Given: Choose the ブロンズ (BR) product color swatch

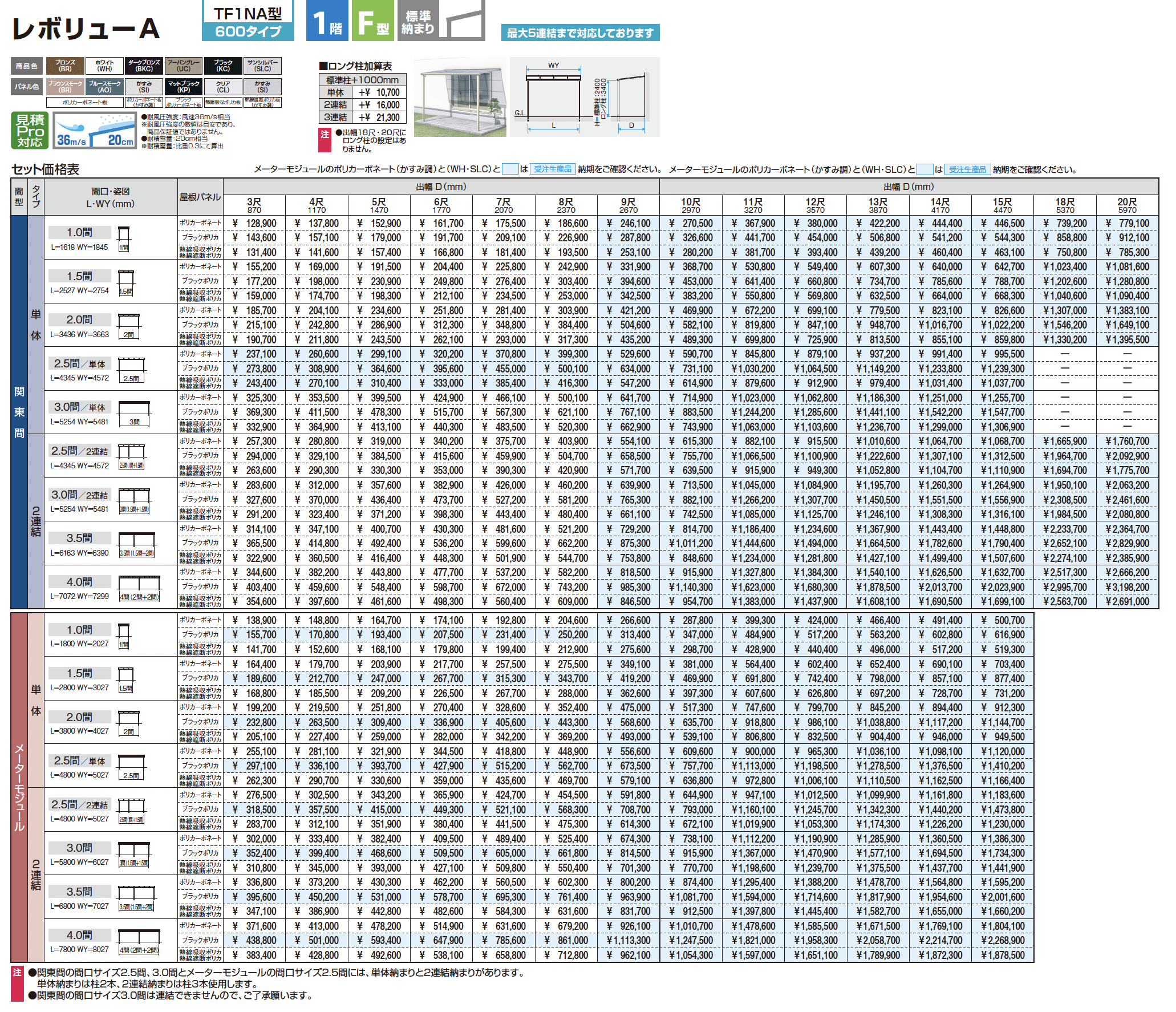Looking at the screenshot, I should click(65, 66).
